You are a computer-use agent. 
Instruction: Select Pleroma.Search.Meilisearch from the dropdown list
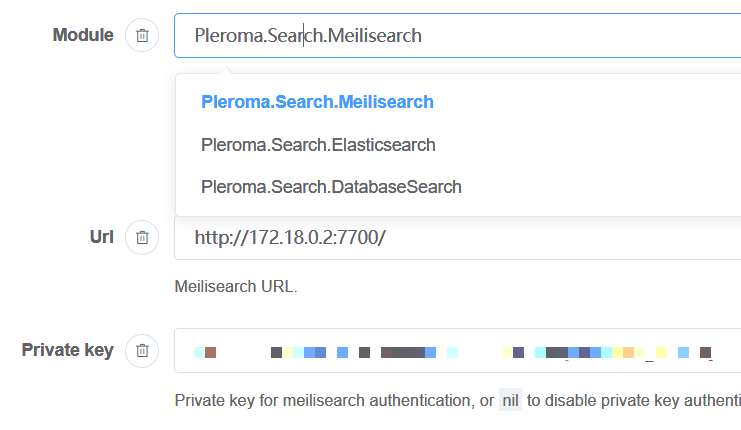click(317, 102)
